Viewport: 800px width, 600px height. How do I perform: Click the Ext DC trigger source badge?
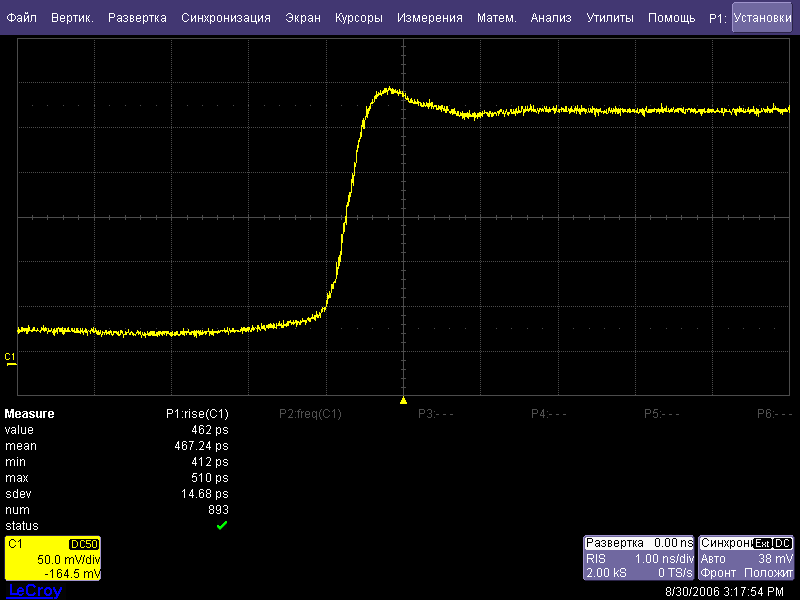click(773, 543)
